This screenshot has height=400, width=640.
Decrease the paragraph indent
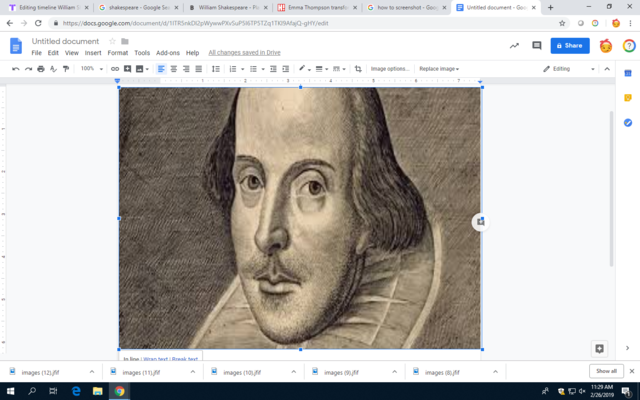(x=273, y=69)
